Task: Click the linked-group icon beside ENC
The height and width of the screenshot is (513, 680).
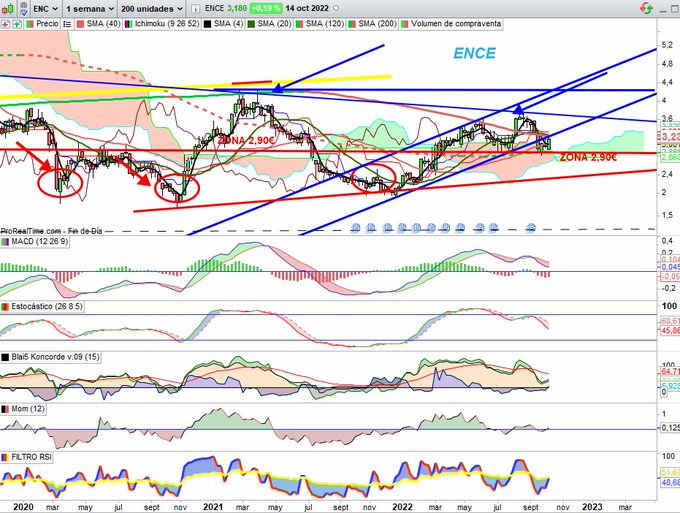Action: click(24, 8)
